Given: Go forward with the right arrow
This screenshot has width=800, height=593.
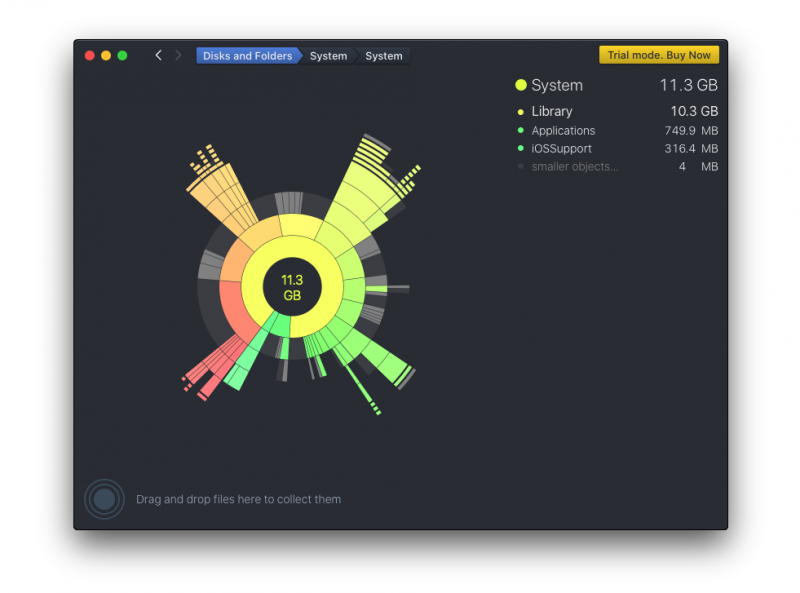Looking at the screenshot, I should tap(178, 55).
